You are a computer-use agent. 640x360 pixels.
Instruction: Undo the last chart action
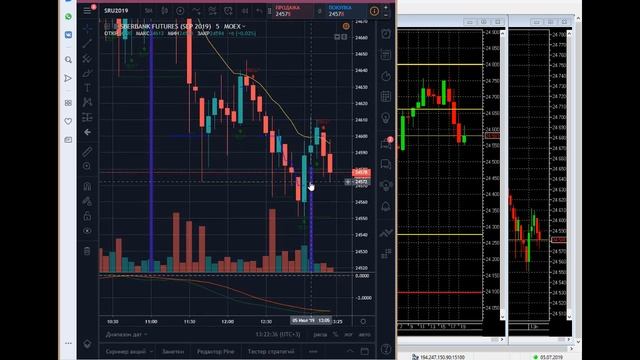coord(259,11)
